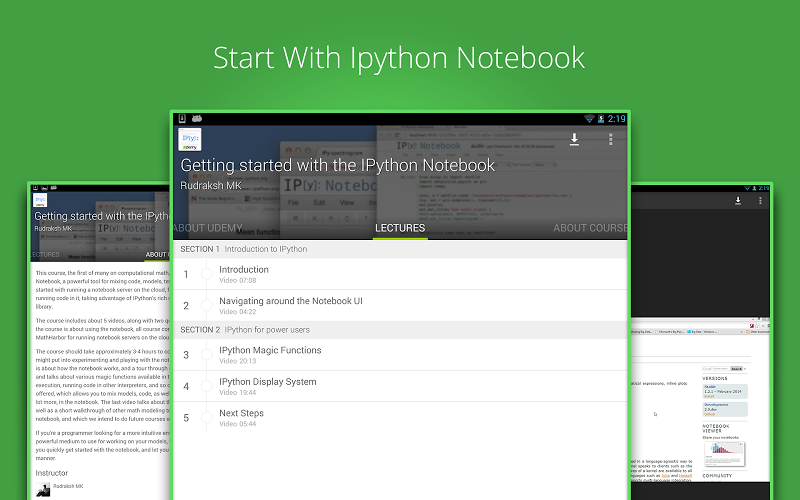Tap the IPython course logo in center screen
800x500 pixels.
tap(190, 139)
